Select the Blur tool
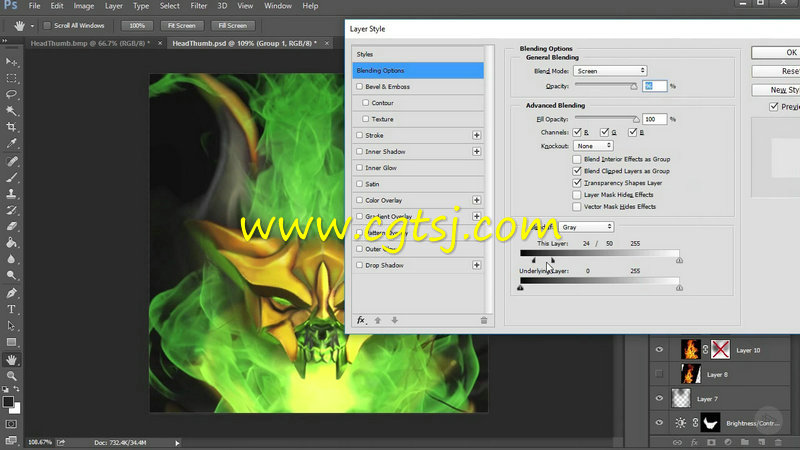Screen dimensions: 800x450 point(11,259)
